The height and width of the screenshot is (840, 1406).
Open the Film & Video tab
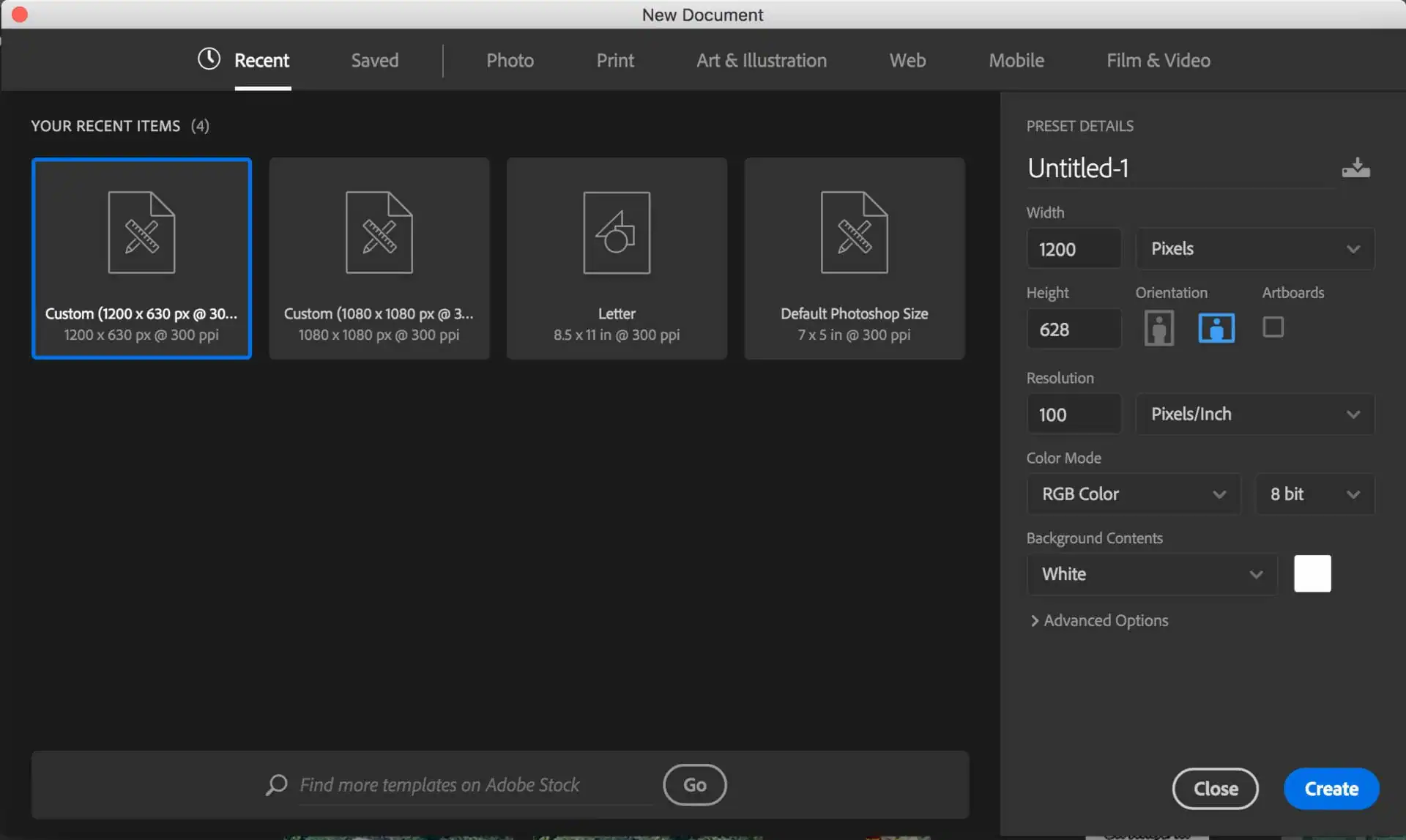(x=1158, y=60)
